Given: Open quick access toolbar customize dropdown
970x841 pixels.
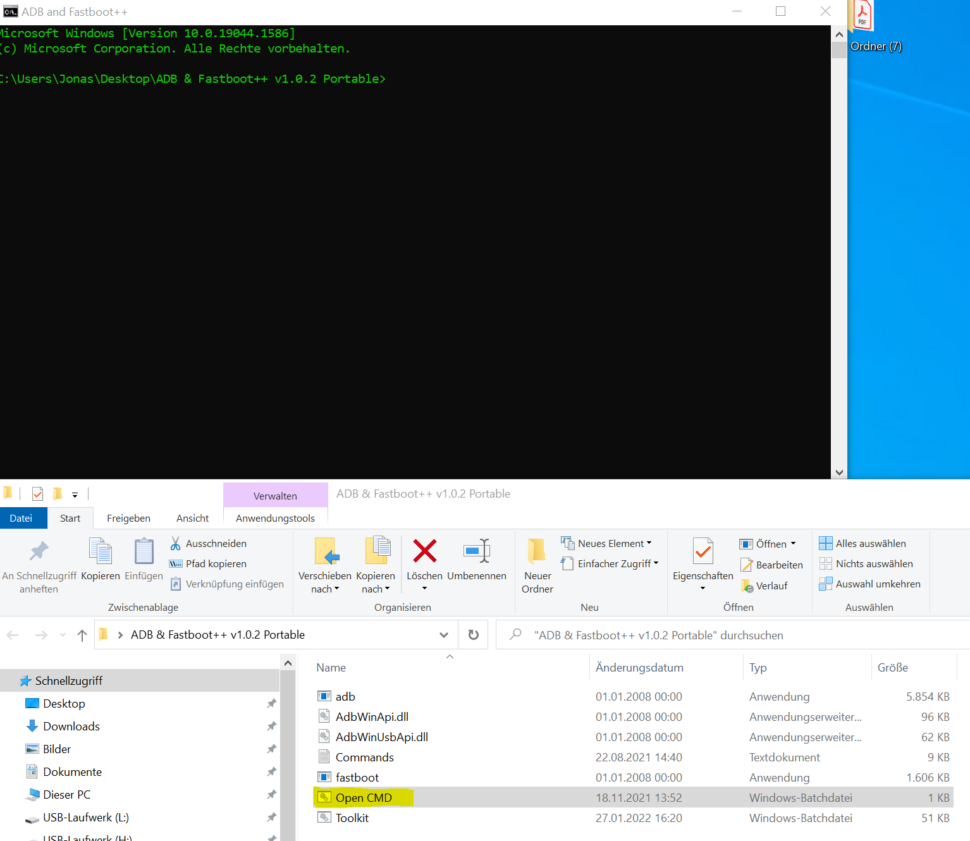Looking at the screenshot, I should (75, 494).
